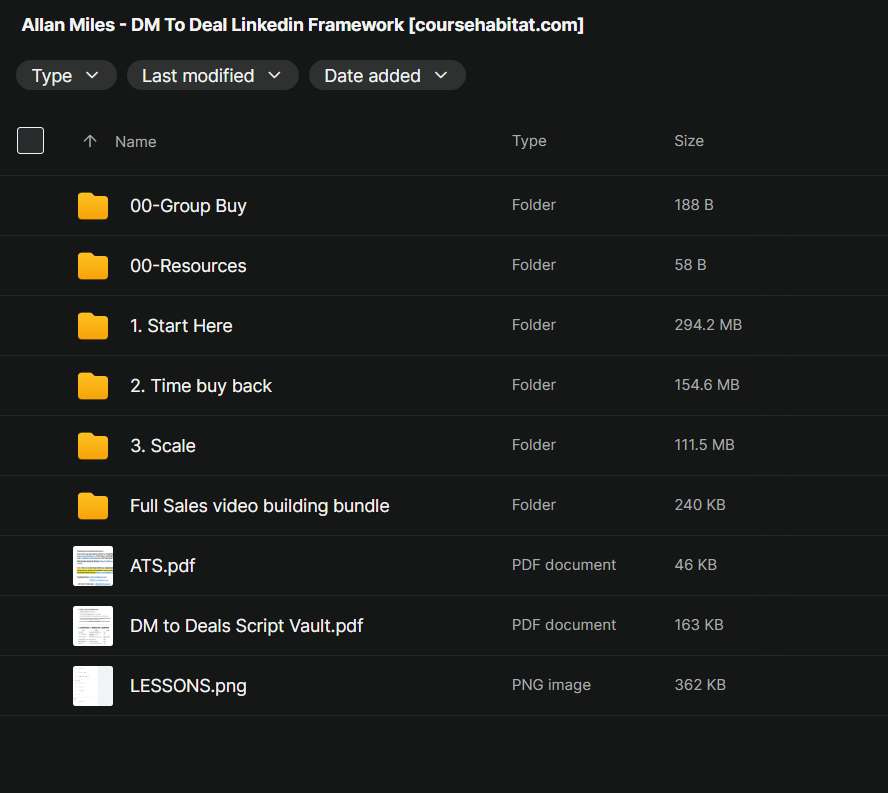Sort by the Name column header

pos(135,142)
